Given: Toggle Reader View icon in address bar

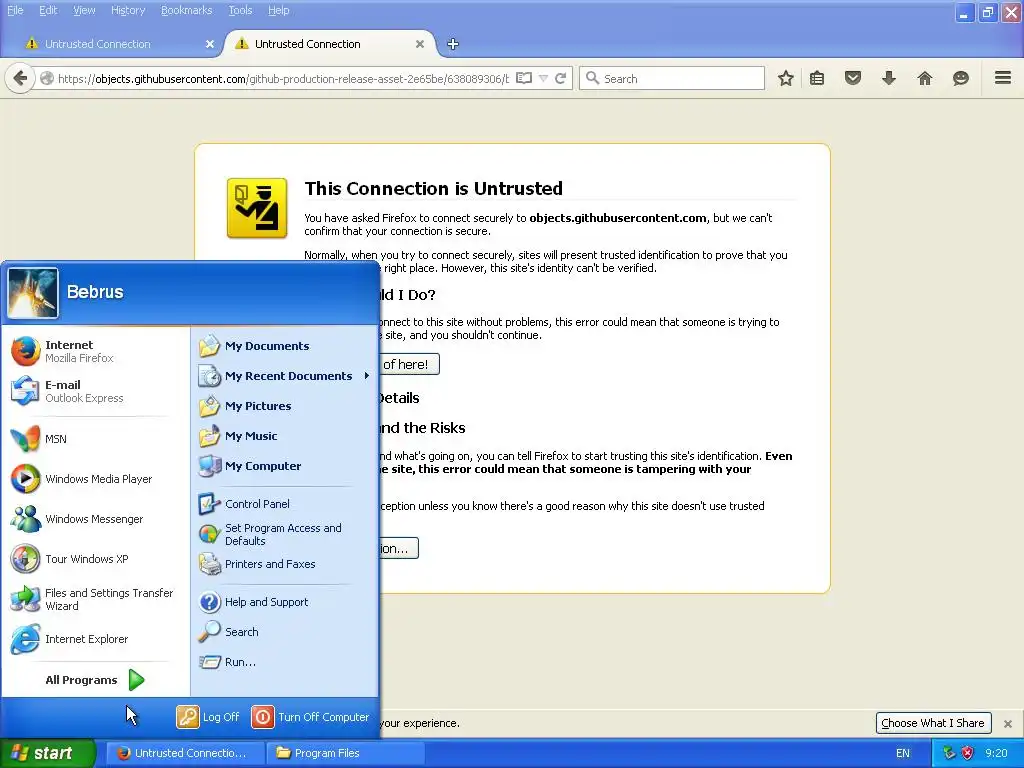Looking at the screenshot, I should [524, 78].
